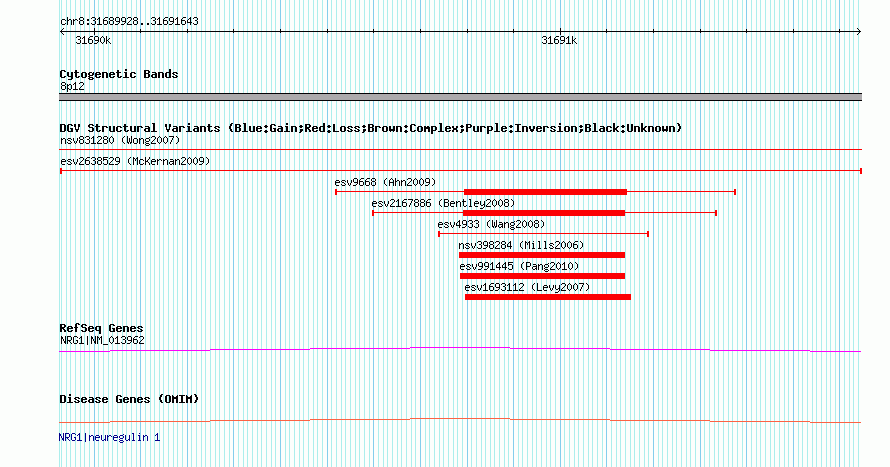Open variant esv1693112 (Levy2007) label
The width and height of the screenshot is (890, 467).
[527, 287]
